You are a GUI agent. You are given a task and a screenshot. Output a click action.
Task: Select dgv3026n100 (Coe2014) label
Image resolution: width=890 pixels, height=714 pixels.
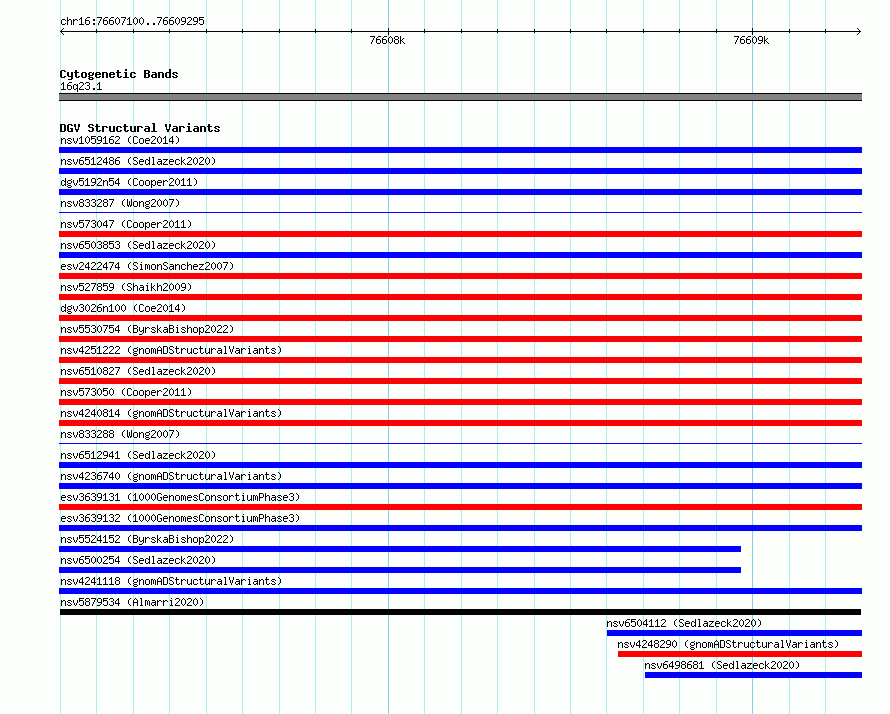pos(123,308)
